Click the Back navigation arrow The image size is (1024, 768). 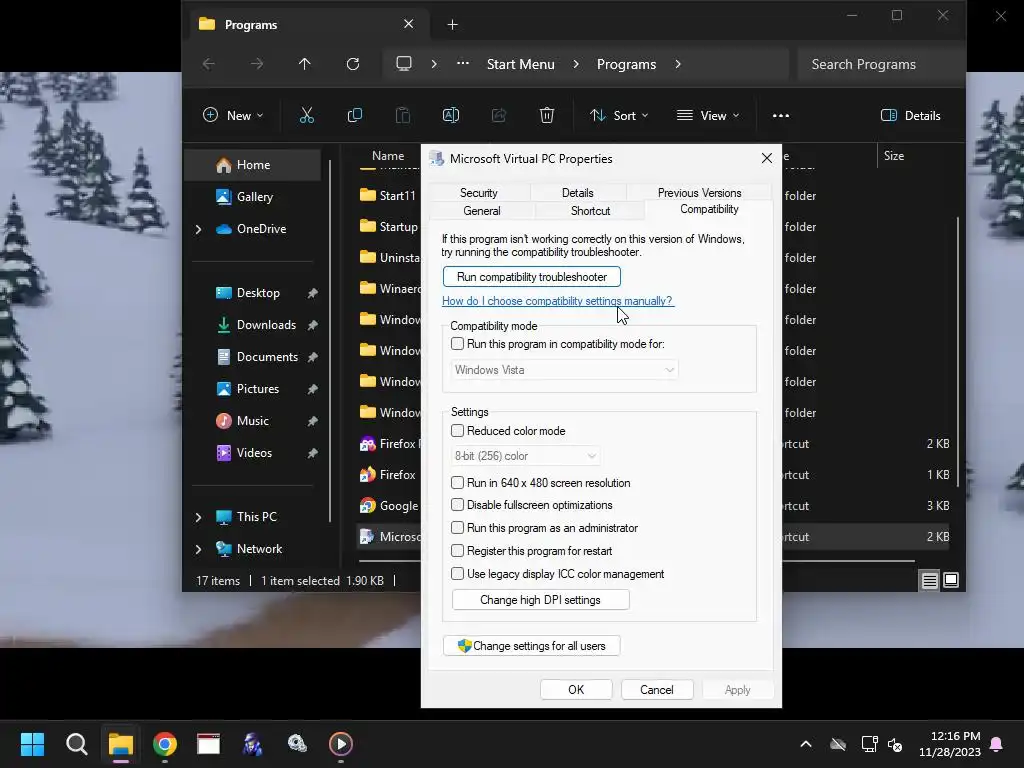tap(209, 64)
